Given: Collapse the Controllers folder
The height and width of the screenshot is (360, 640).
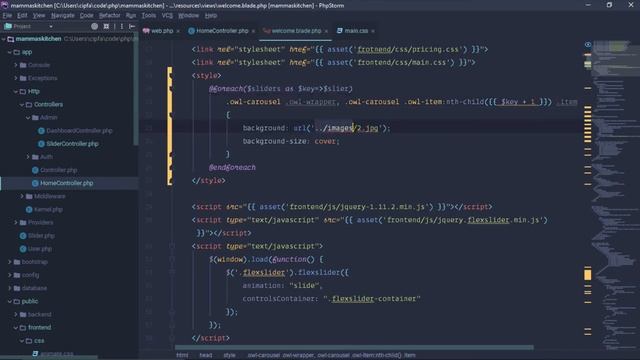Looking at the screenshot, I should pyautogui.click(x=22, y=104).
